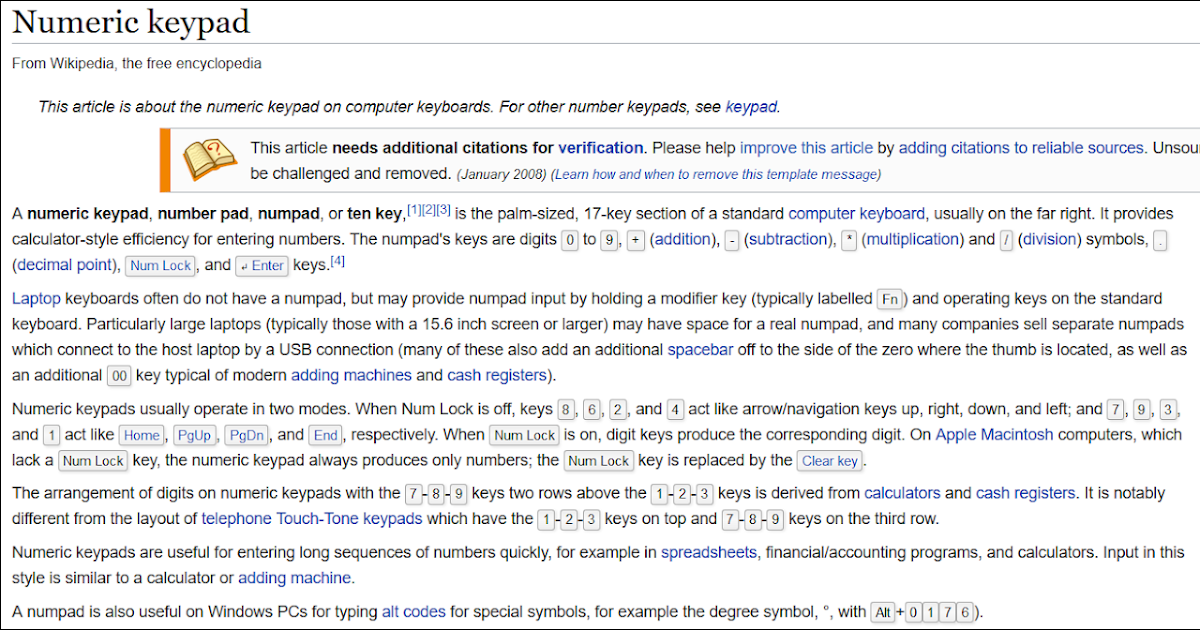Viewport: 1200px width, 630px height.
Task: Open the keypad disambiguation link
Action: (x=752, y=107)
